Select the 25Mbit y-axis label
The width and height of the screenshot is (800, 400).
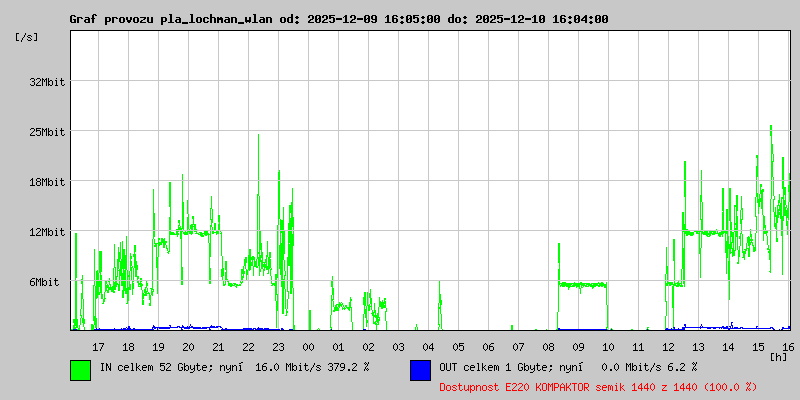(47, 132)
